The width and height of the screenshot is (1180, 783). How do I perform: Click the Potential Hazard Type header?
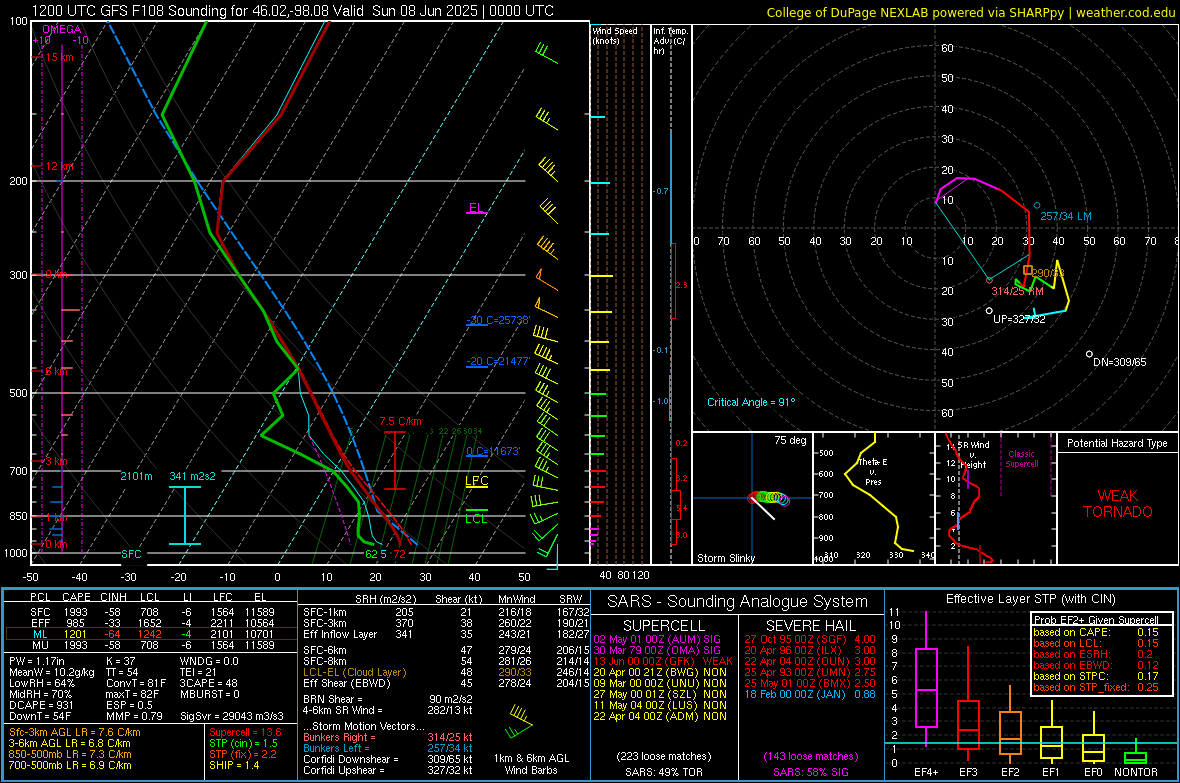point(1117,443)
